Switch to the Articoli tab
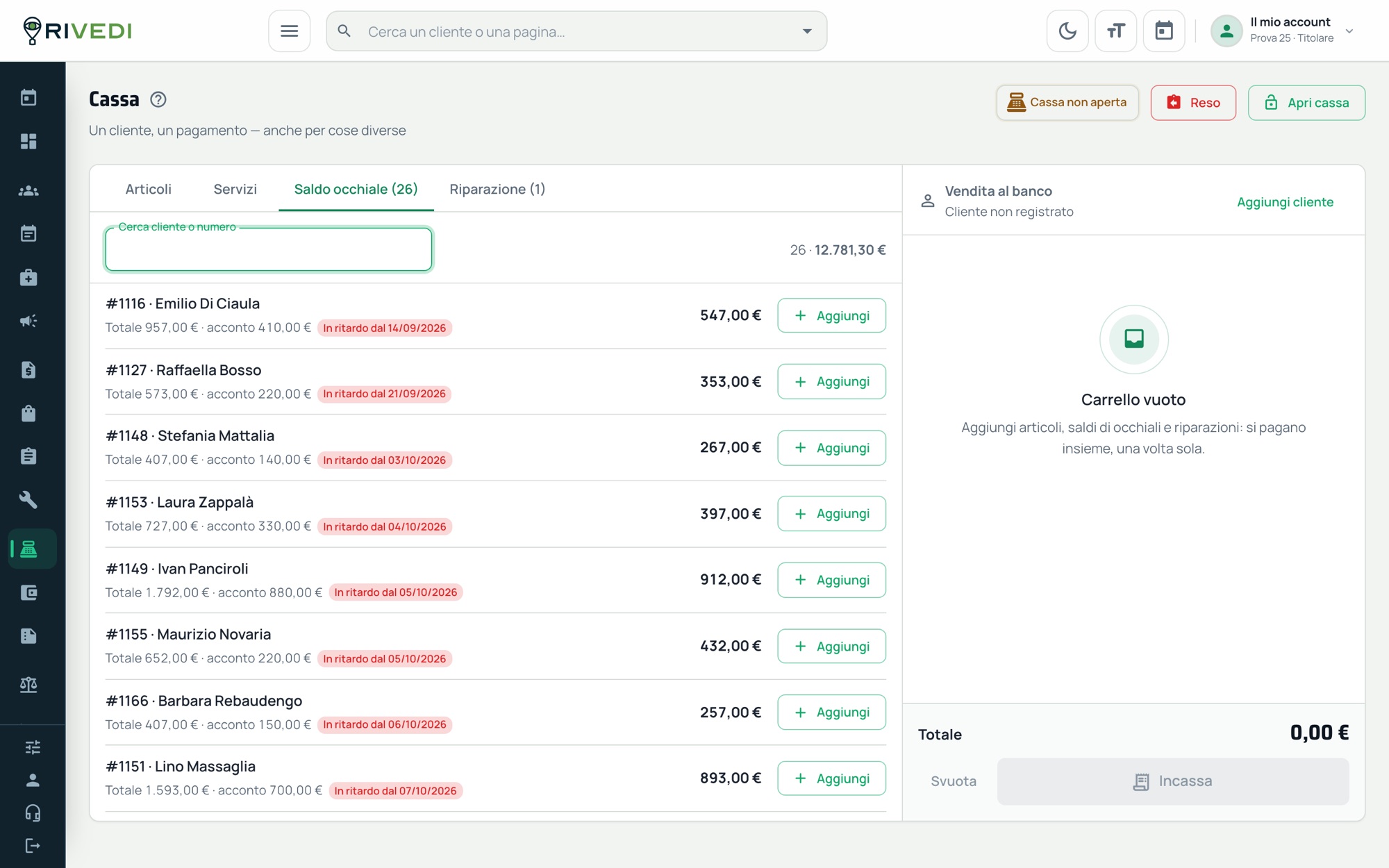1389x868 pixels. [x=148, y=189]
